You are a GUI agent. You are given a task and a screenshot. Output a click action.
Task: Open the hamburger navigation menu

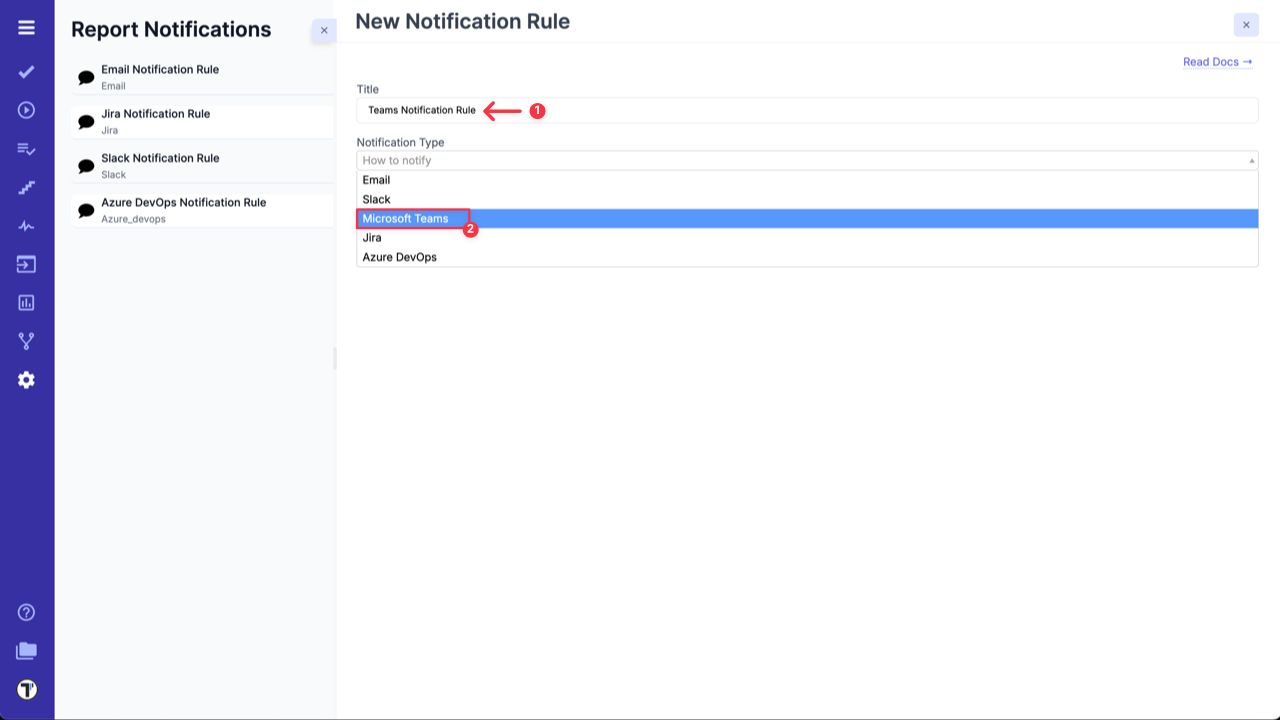(26, 27)
